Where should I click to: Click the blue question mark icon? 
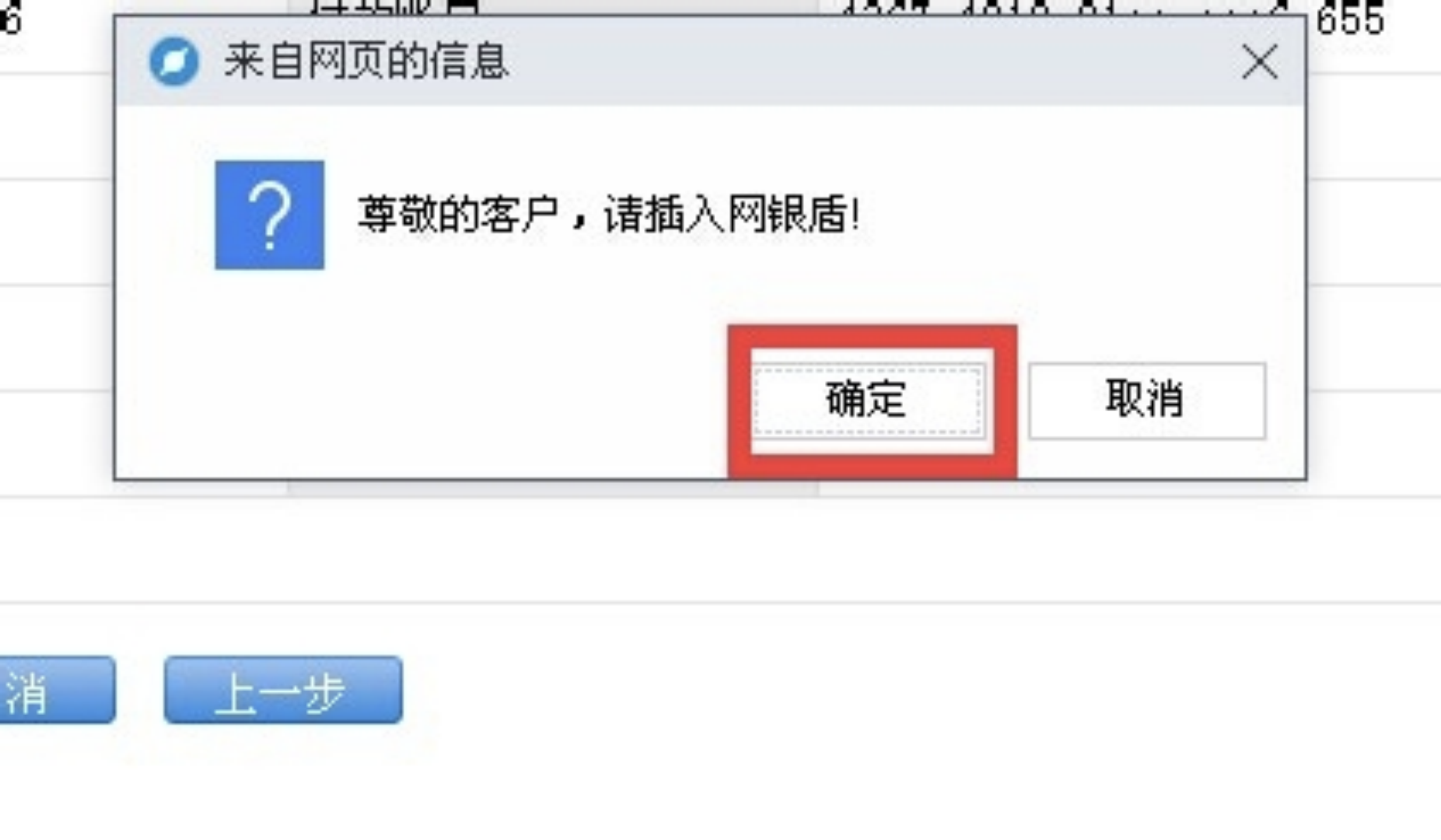click(x=270, y=215)
